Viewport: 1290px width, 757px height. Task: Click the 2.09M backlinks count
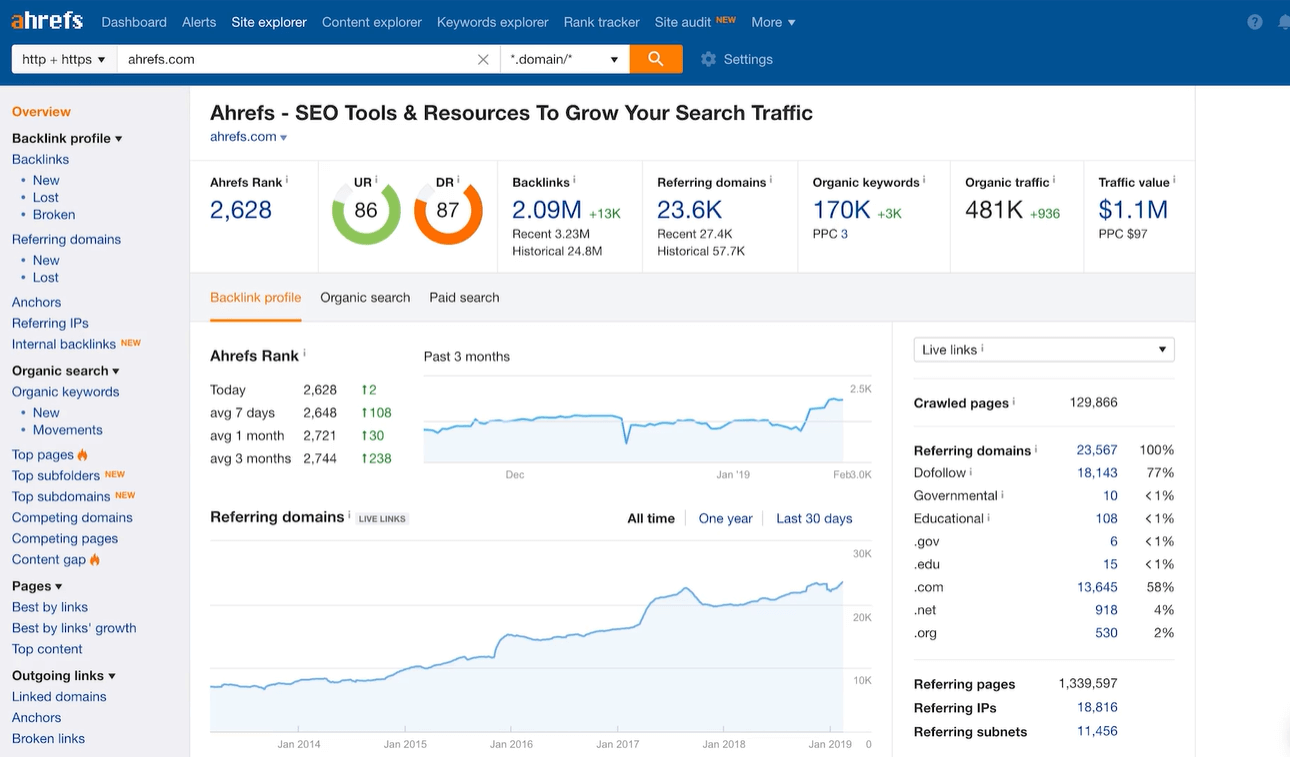pyautogui.click(x=547, y=210)
